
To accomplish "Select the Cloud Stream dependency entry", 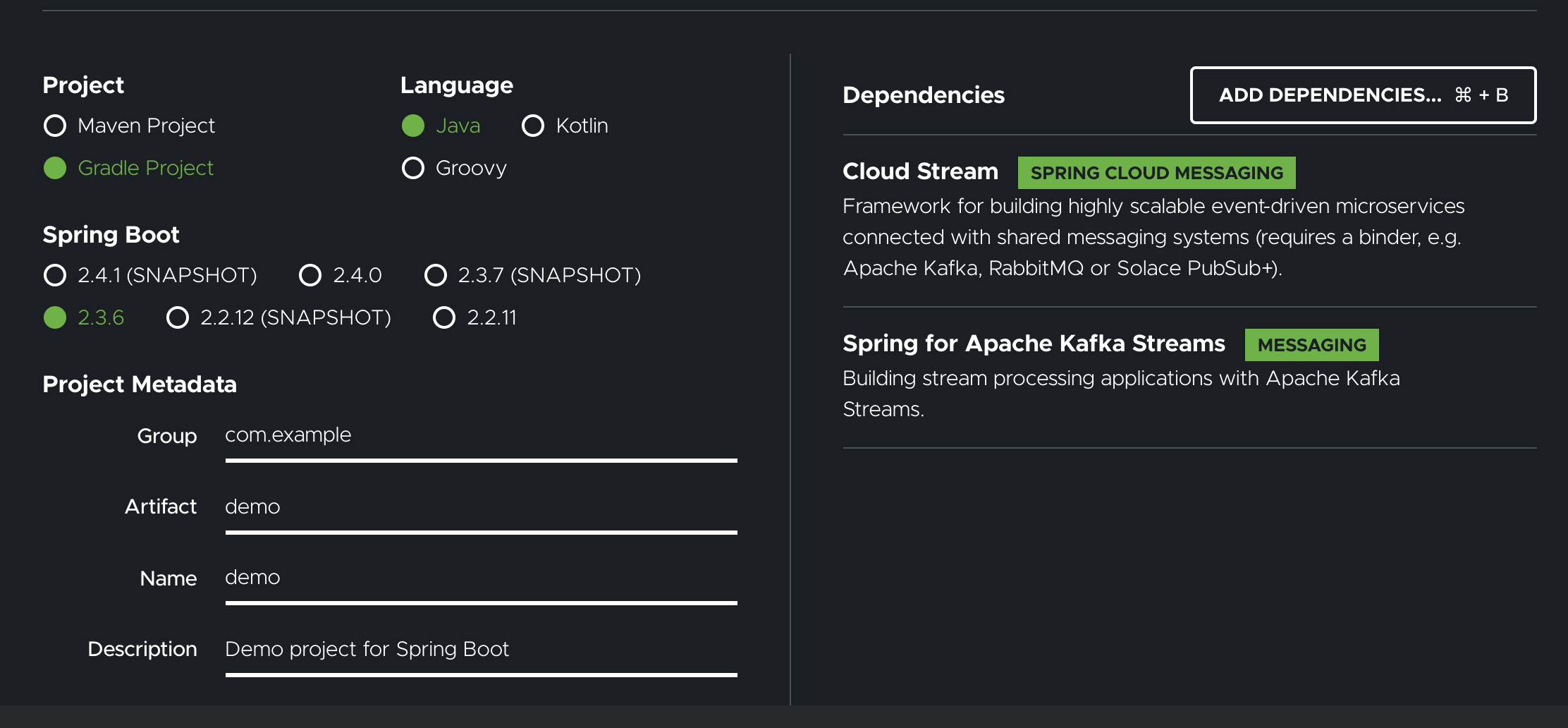I will point(920,171).
